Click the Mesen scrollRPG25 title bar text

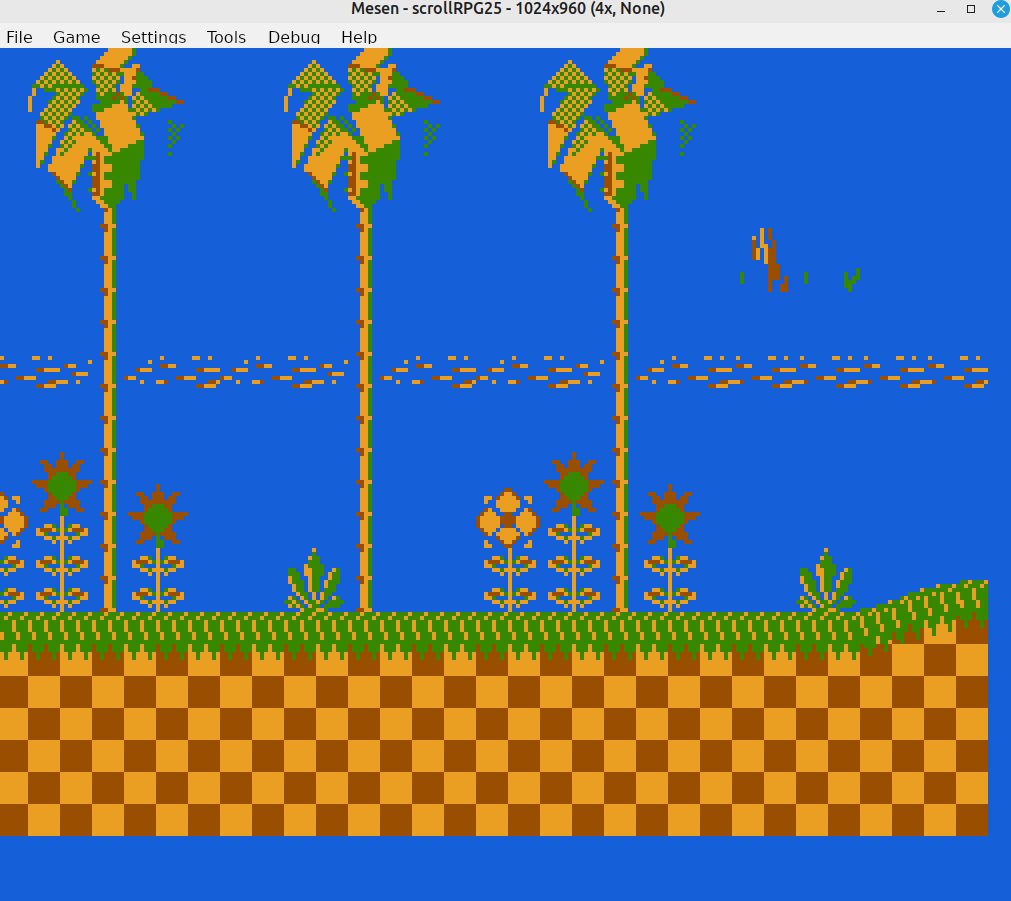pyautogui.click(x=507, y=9)
